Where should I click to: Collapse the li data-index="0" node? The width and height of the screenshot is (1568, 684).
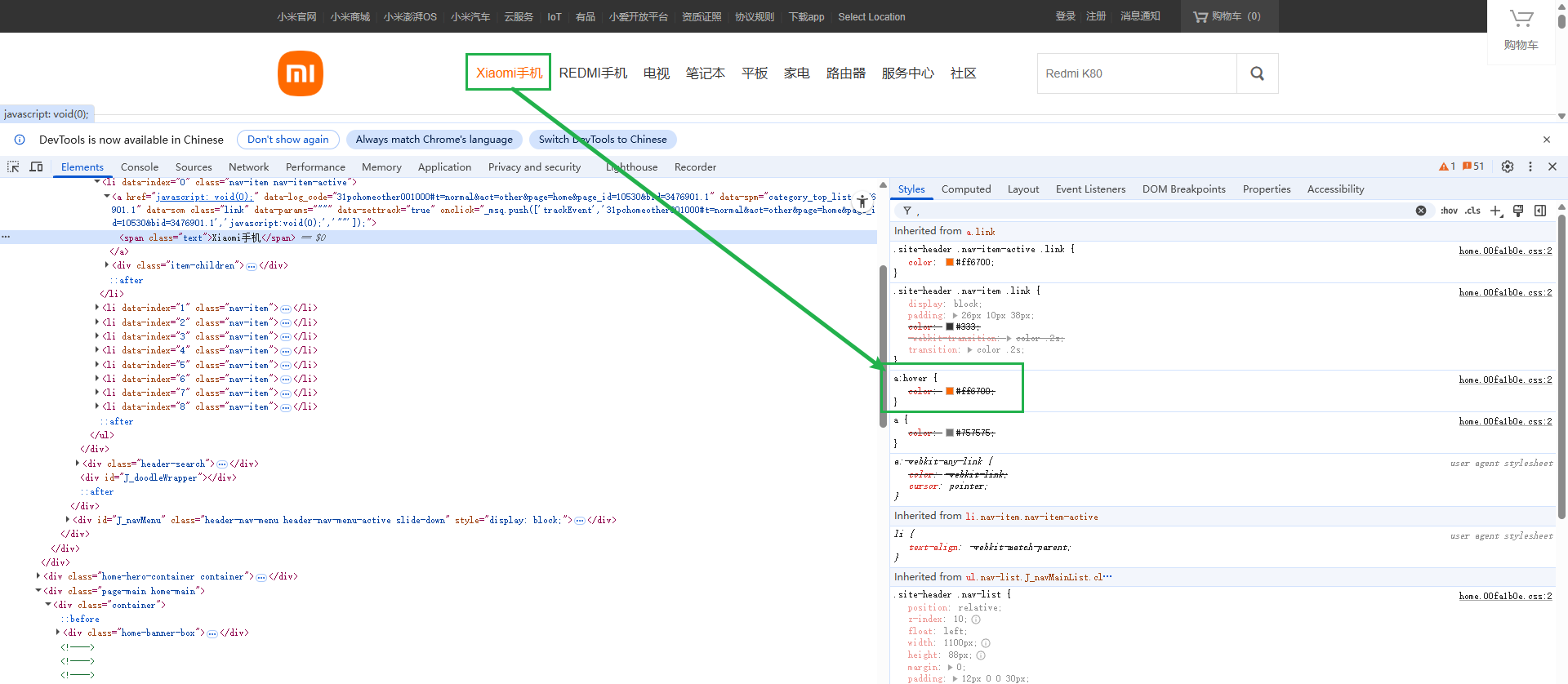tap(97, 182)
